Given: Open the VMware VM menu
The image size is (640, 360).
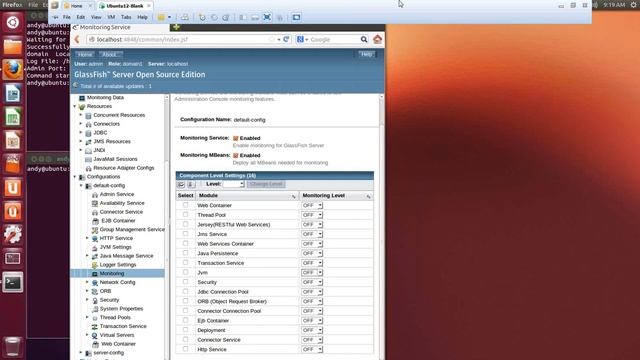Looking at the screenshot, I should click(111, 17).
